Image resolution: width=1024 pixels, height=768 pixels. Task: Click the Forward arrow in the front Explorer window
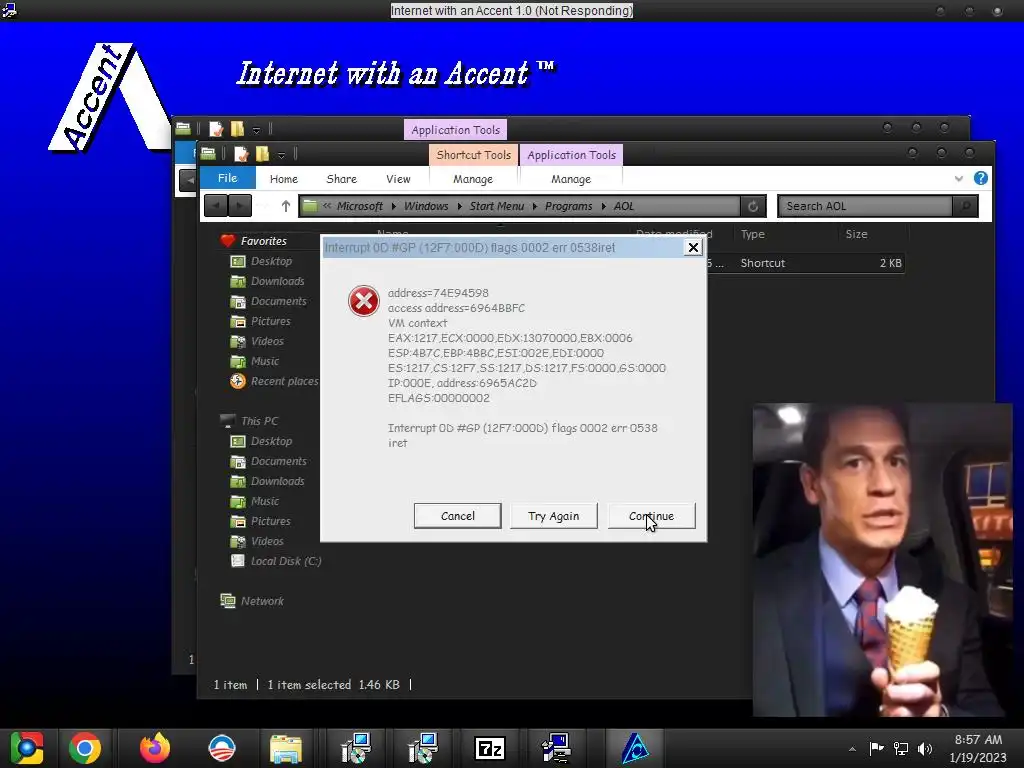point(240,206)
